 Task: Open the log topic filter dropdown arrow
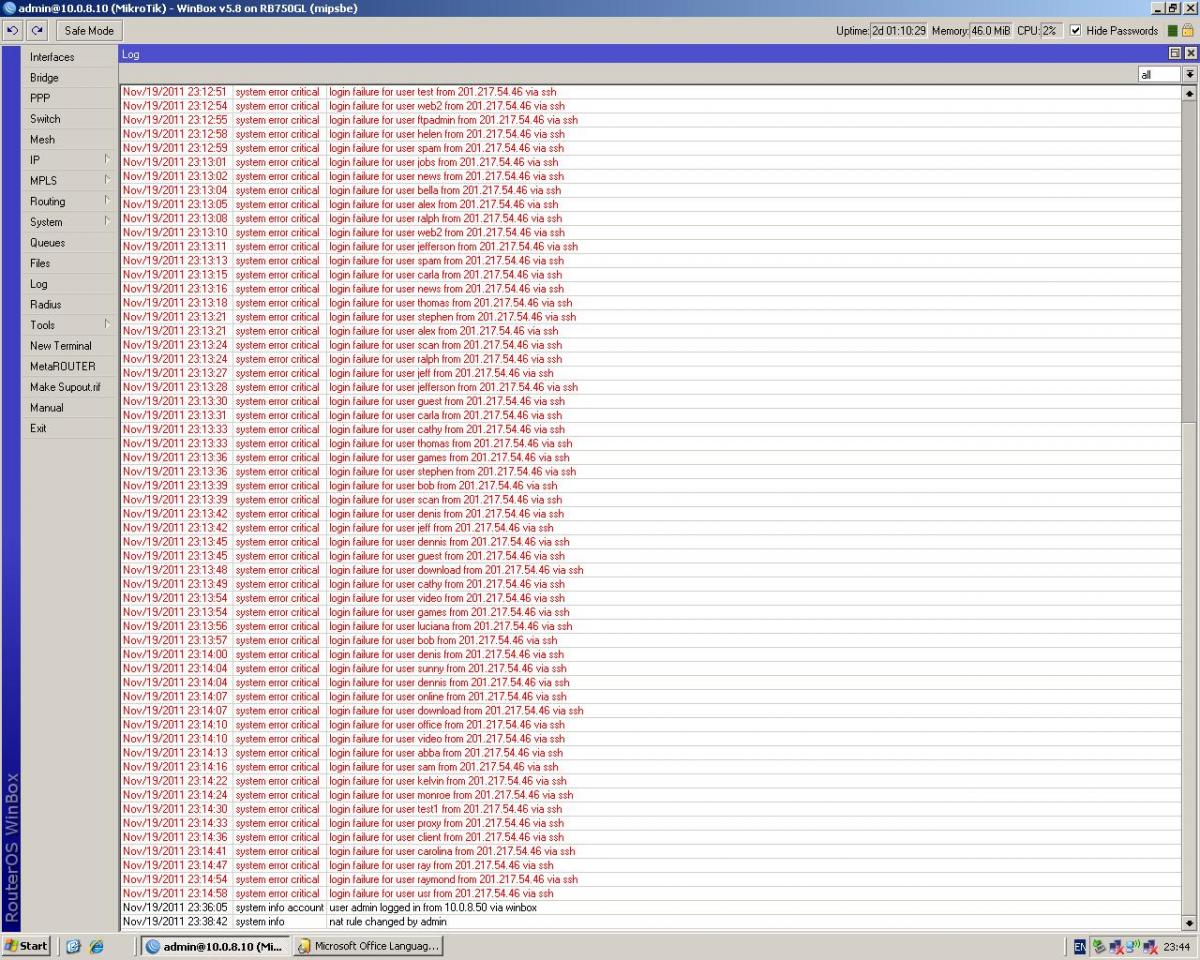point(1190,74)
